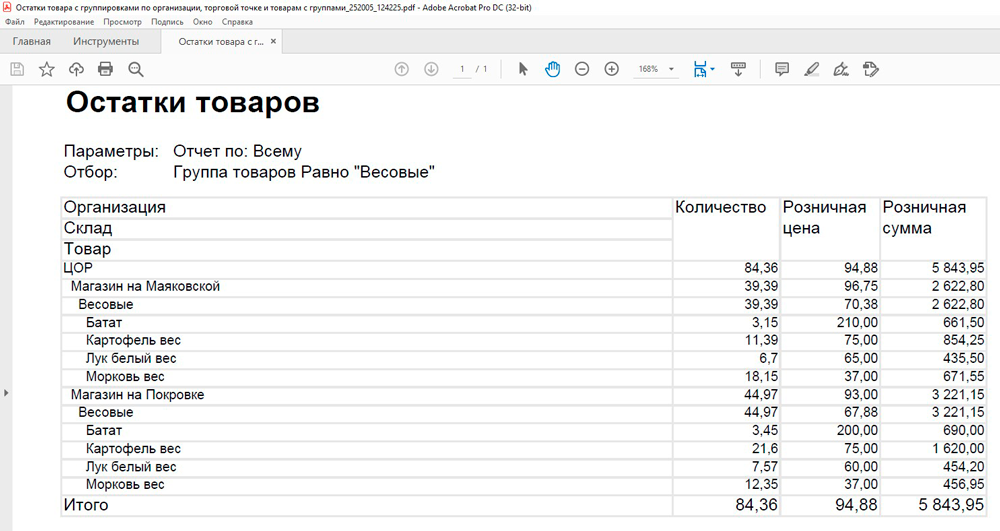
Task: Add the document to starred bookmarks
Action: (47, 69)
